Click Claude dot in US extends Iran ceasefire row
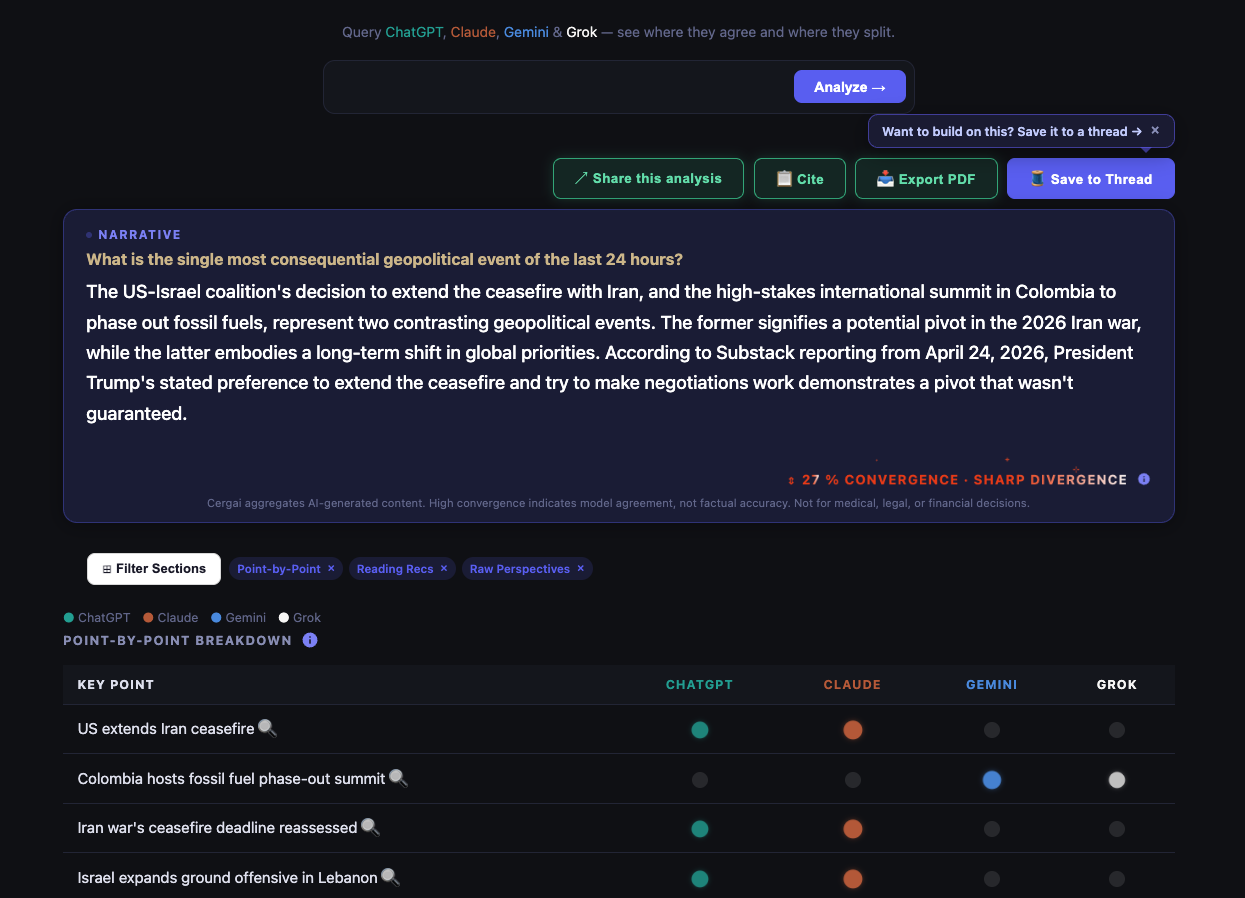The image size is (1245, 898). (853, 730)
